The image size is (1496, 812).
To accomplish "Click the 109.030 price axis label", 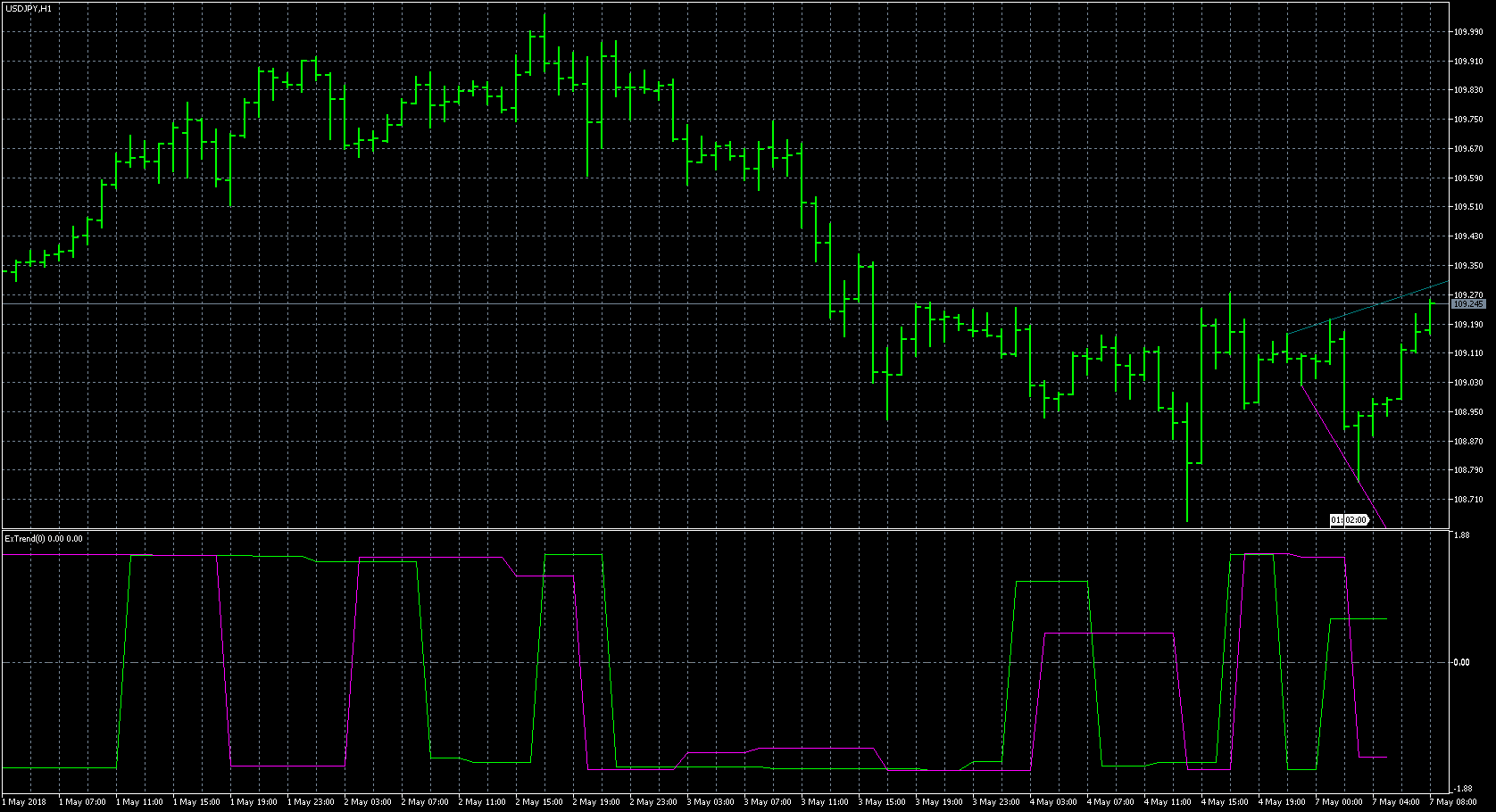I will tap(1468, 383).
